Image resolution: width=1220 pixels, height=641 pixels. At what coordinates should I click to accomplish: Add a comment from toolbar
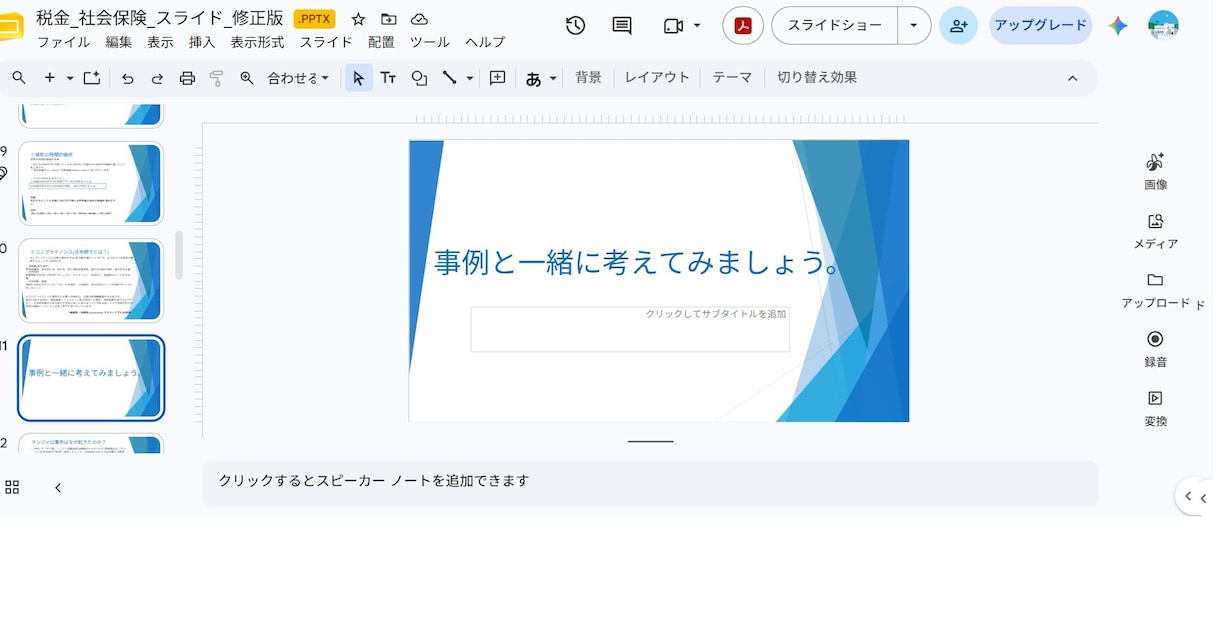(x=498, y=78)
